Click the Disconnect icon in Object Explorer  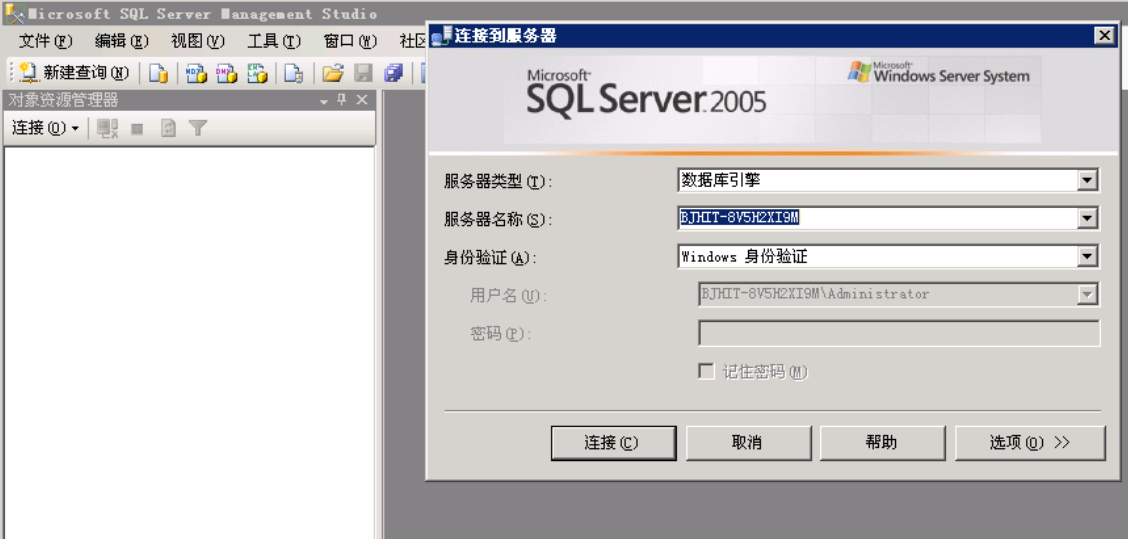(x=107, y=128)
